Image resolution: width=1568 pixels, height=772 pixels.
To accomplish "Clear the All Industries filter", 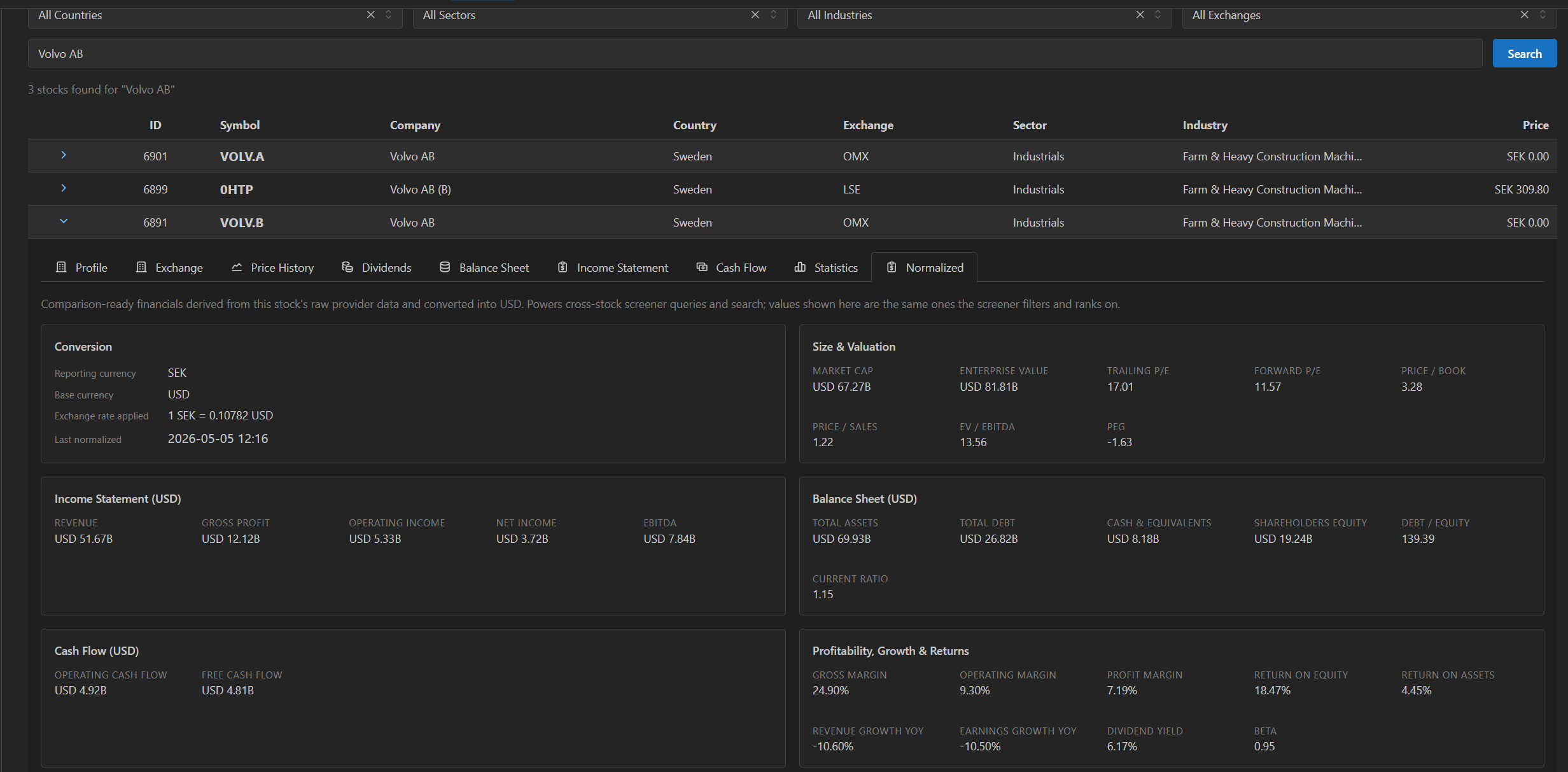I will tap(1140, 15).
